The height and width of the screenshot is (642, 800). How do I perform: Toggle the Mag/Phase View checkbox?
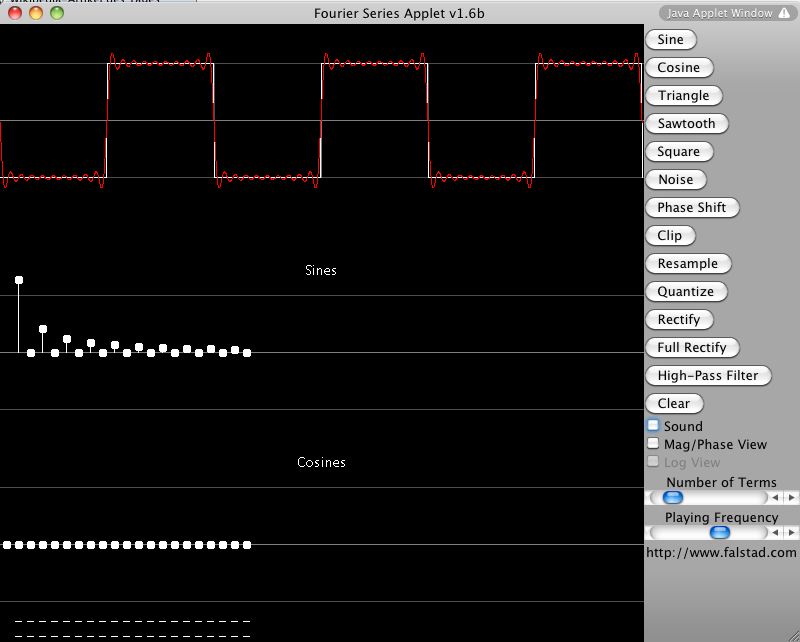[654, 444]
